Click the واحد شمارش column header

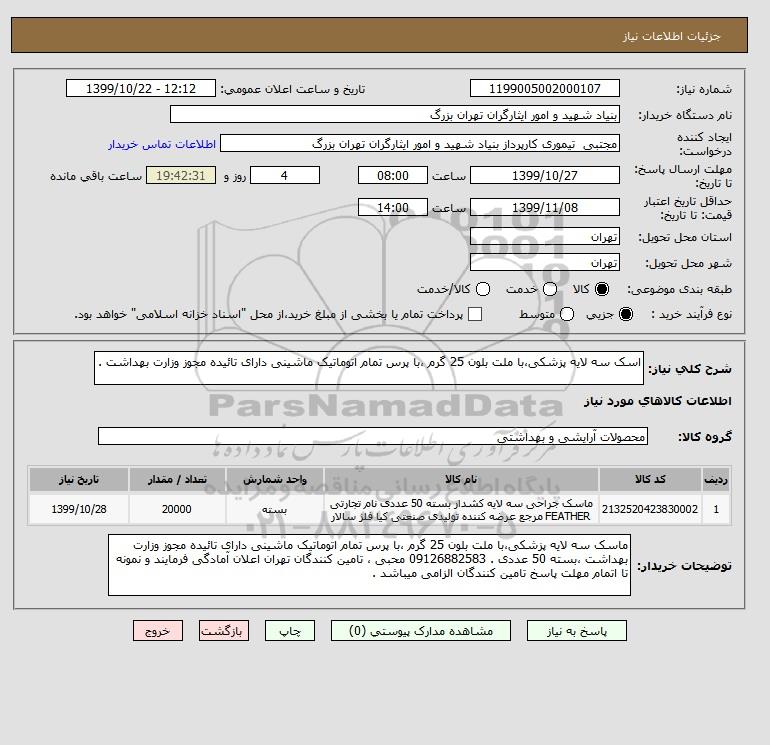(275, 479)
